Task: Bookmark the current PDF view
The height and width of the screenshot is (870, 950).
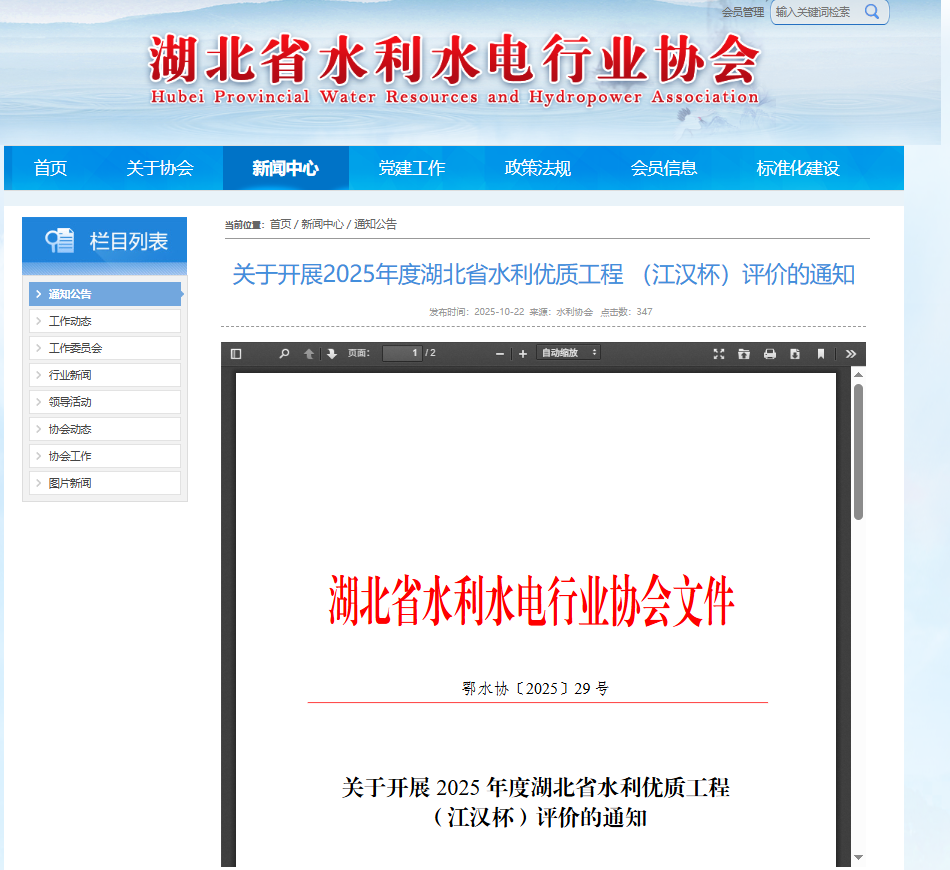Action: [821, 353]
